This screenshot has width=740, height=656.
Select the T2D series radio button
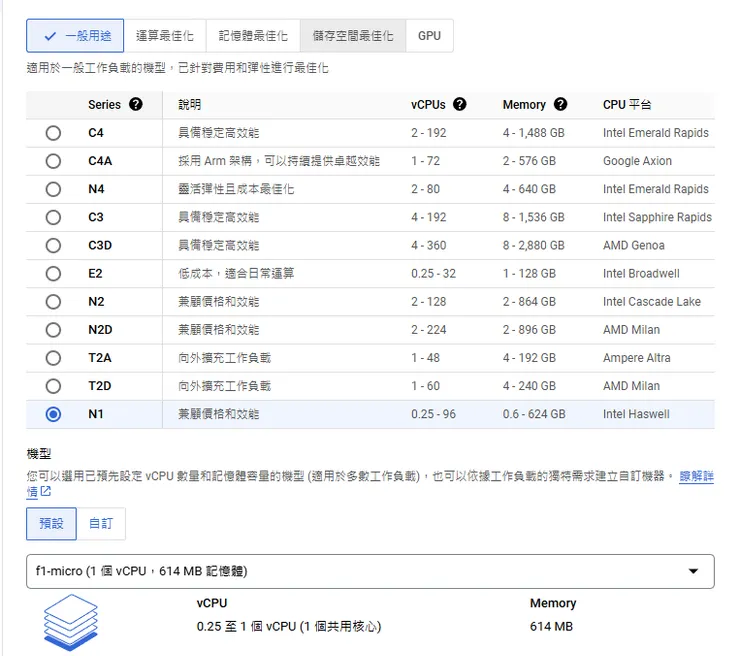[53, 386]
